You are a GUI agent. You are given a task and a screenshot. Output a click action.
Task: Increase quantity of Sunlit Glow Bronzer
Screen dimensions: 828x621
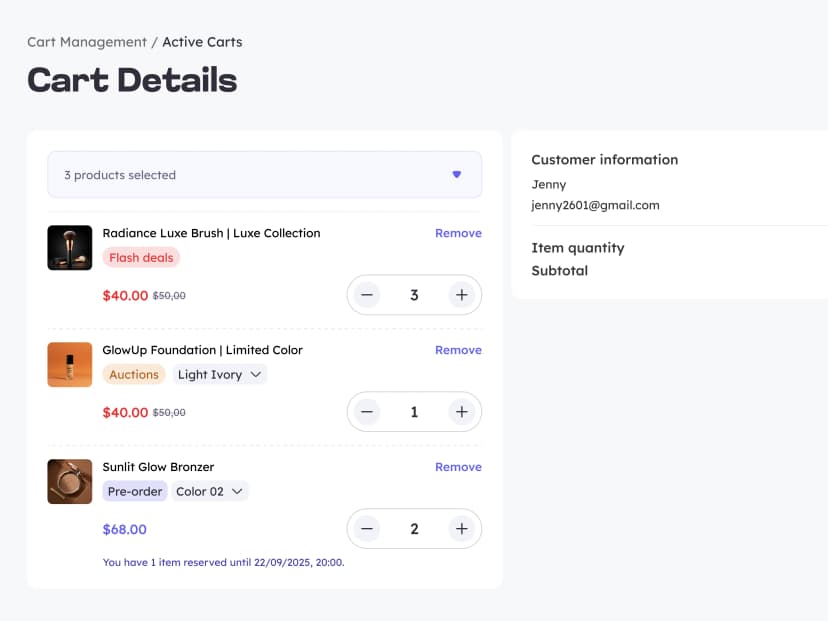click(x=461, y=528)
